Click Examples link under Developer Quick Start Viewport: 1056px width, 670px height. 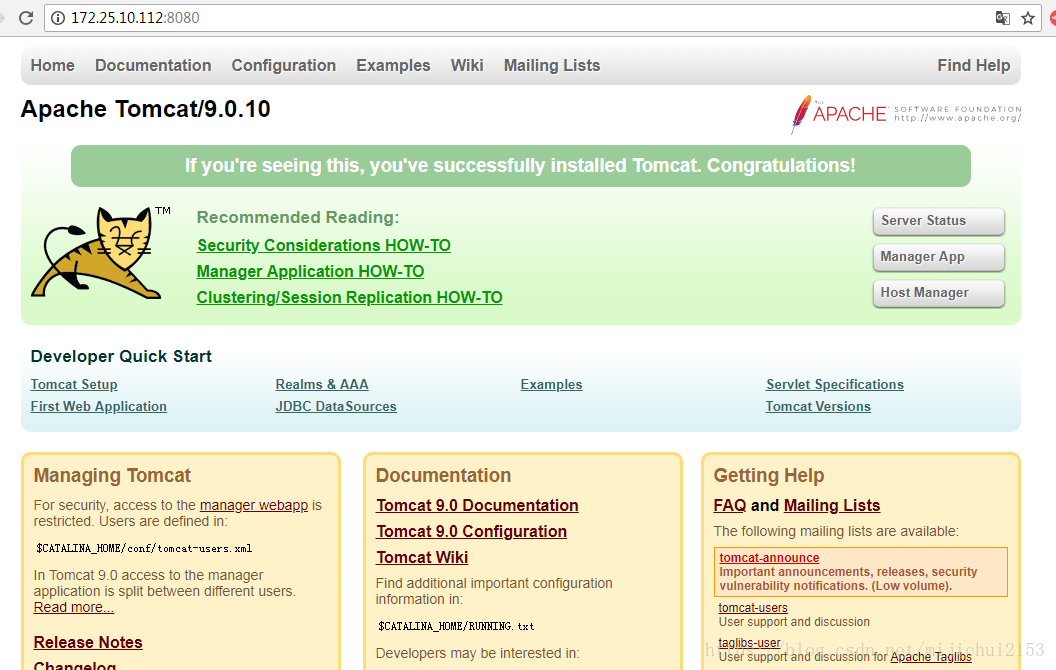(551, 384)
